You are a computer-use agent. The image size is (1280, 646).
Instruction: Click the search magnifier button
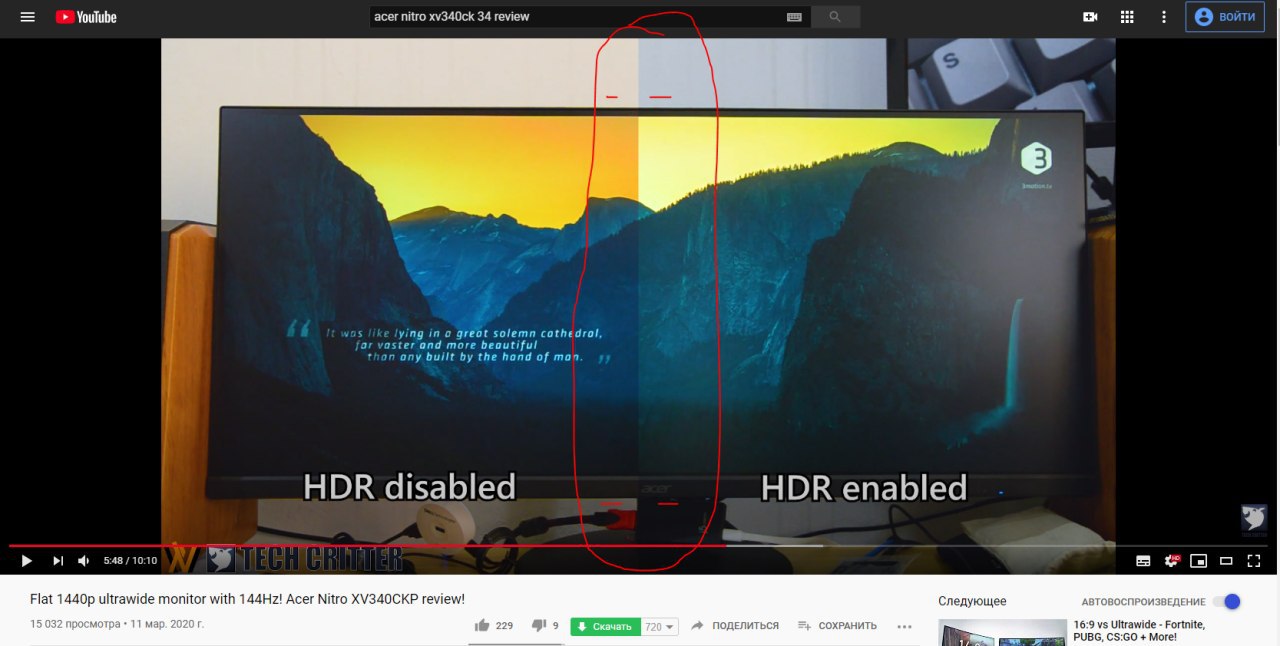[835, 17]
